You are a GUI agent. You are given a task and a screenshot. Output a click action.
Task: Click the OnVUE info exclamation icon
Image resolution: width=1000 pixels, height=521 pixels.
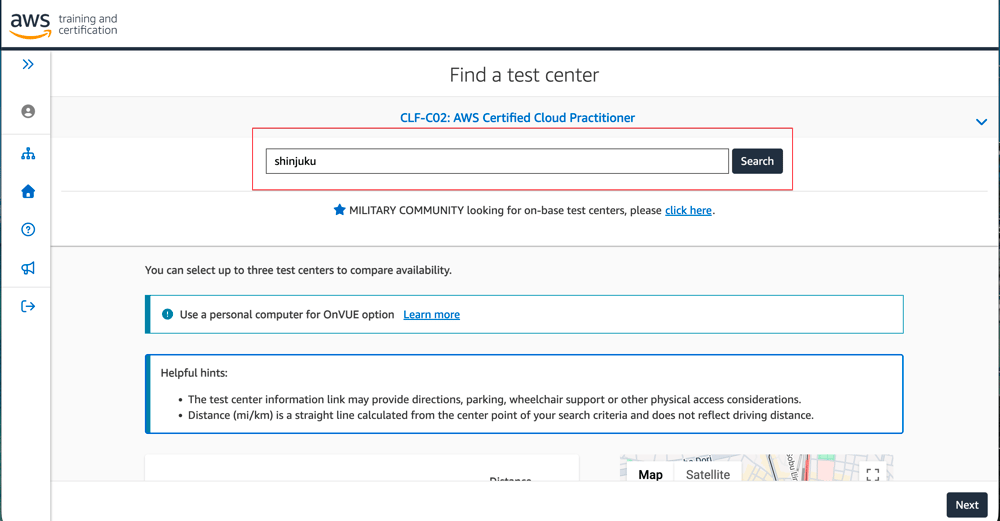(x=167, y=314)
